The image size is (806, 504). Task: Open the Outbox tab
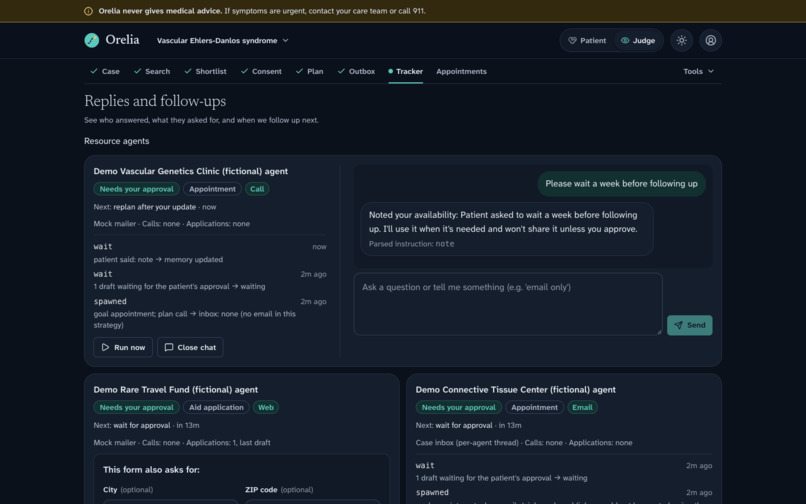356,71
